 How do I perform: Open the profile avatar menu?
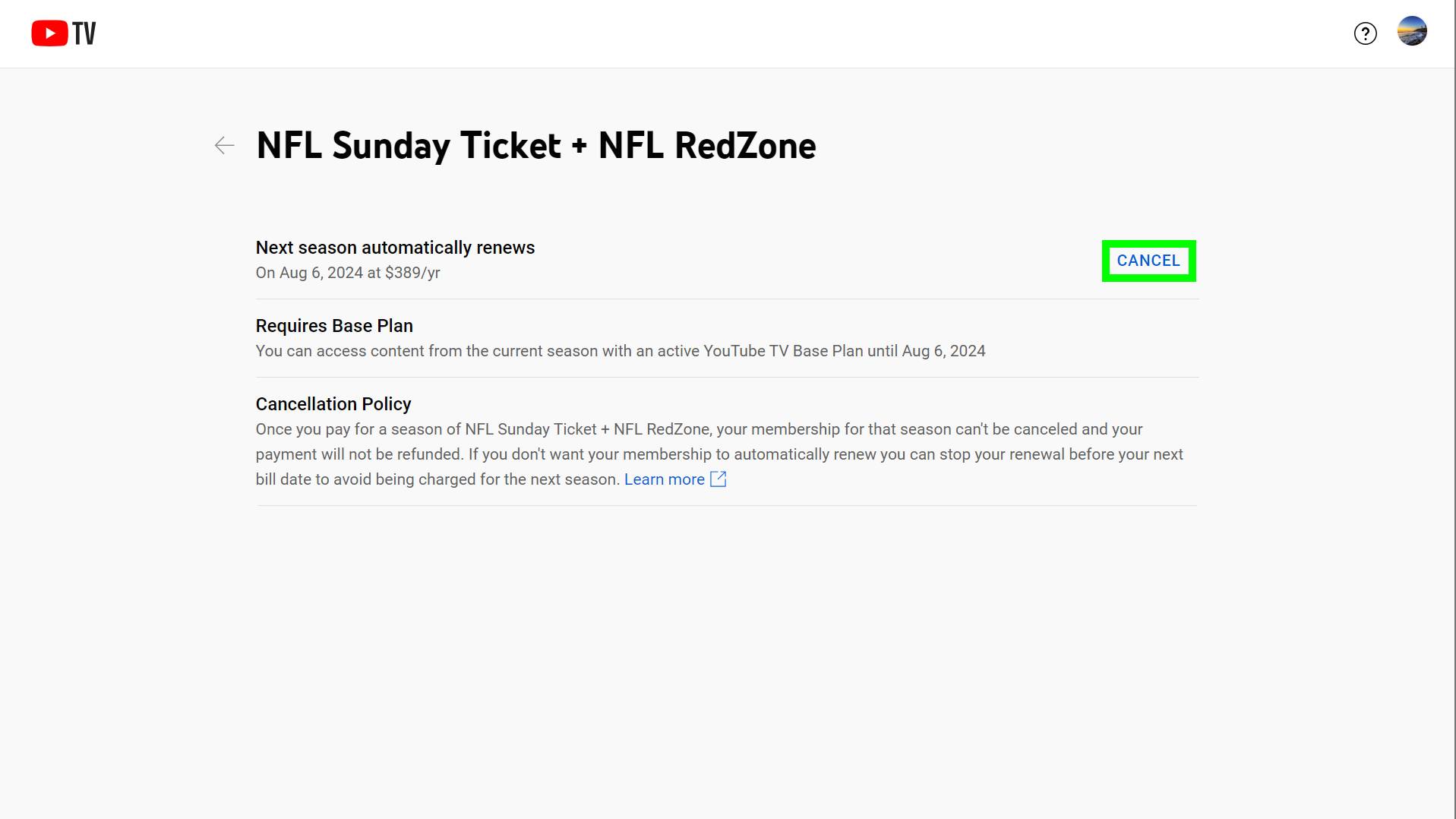(1411, 32)
